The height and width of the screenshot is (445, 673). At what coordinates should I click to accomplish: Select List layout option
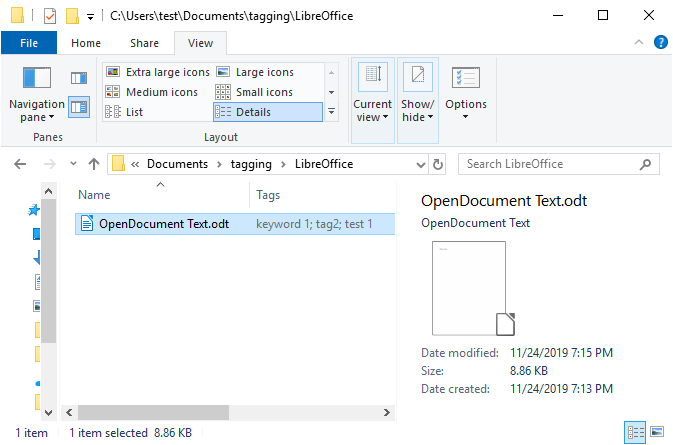pos(124,112)
